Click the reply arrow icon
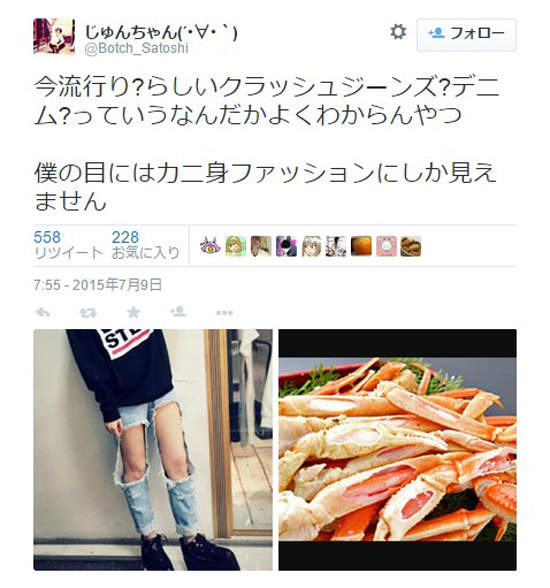The image size is (550, 588). 43,312
